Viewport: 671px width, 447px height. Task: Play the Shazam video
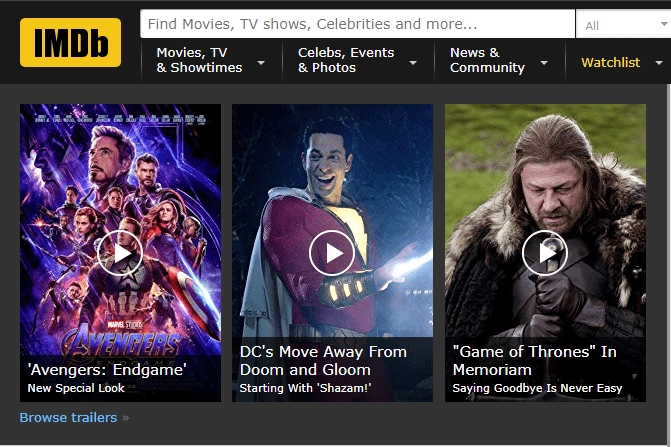(332, 253)
